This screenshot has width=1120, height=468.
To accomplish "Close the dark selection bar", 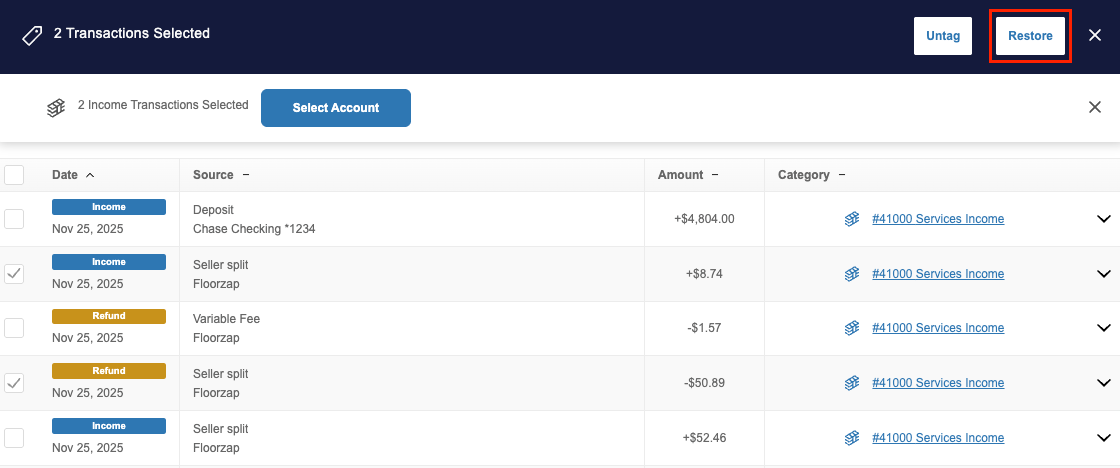I will 1095,36.
